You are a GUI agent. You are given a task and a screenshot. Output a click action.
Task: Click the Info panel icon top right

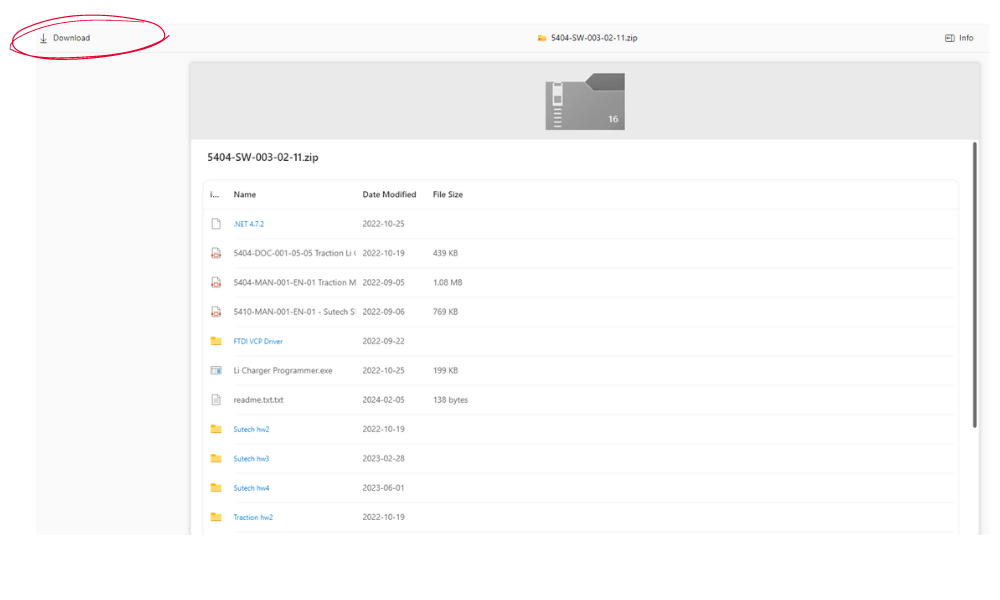[x=948, y=37]
